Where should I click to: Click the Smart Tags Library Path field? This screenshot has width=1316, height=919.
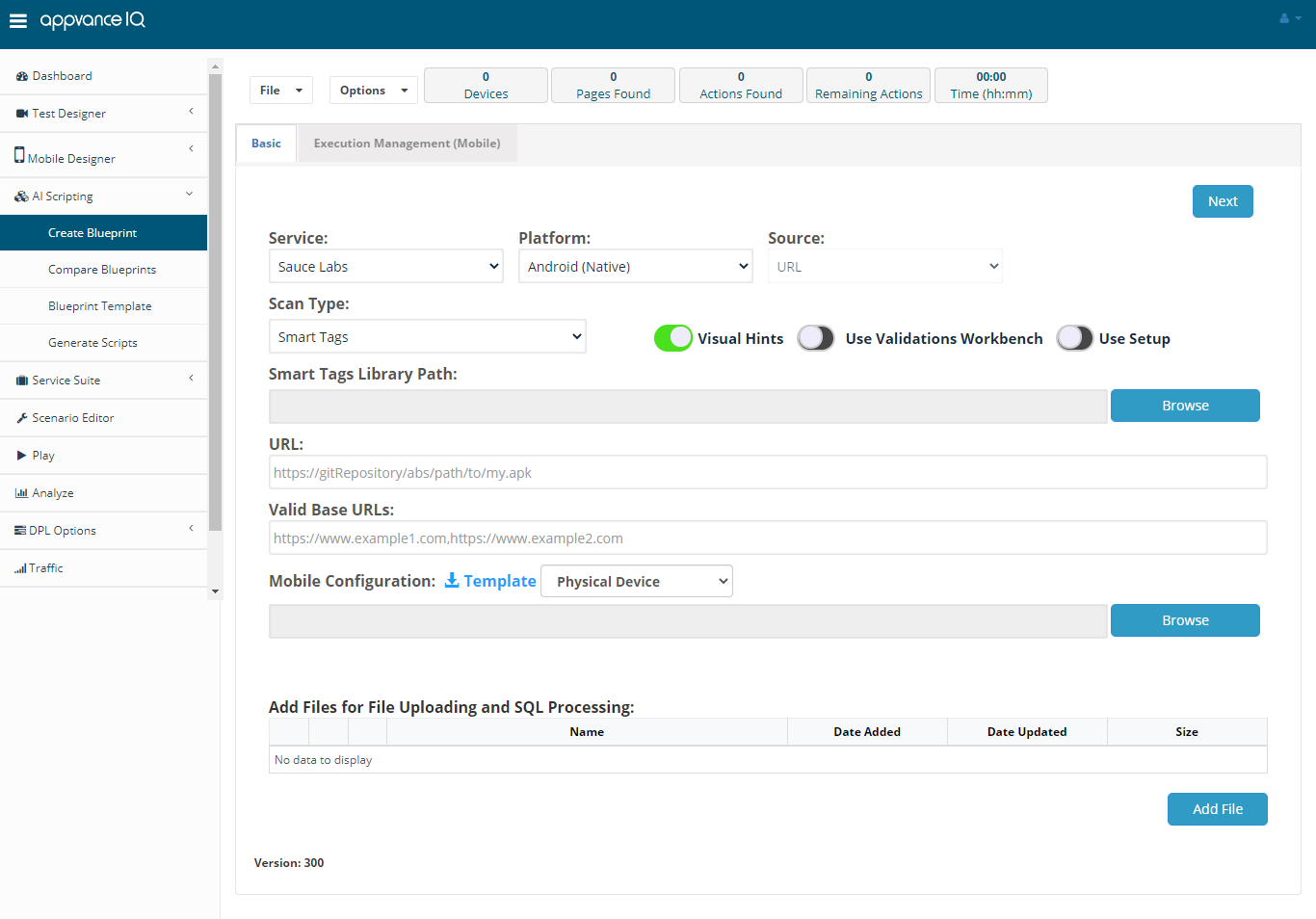pos(688,407)
